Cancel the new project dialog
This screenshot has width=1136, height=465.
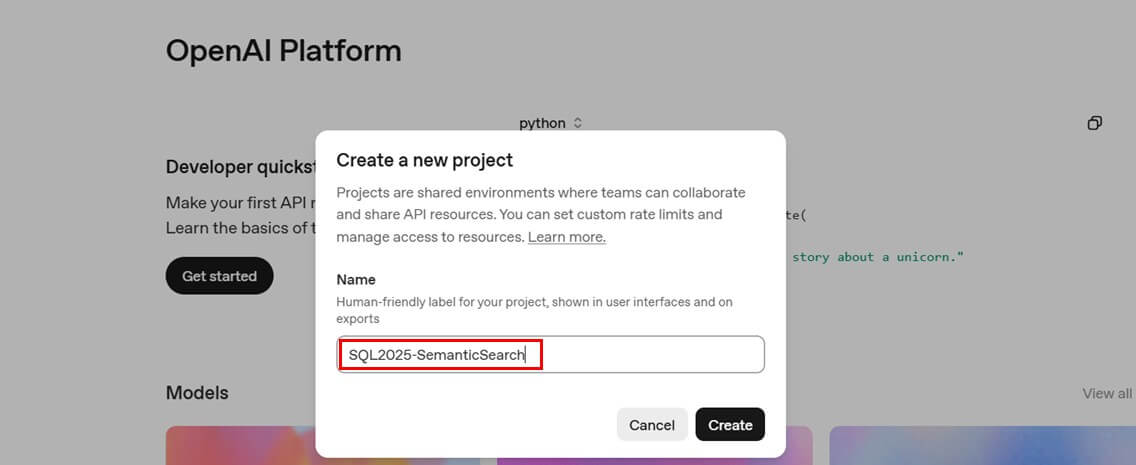tap(651, 425)
